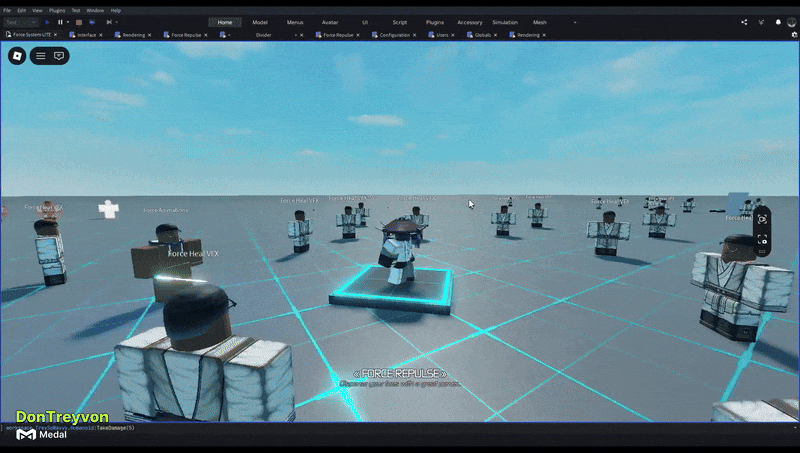Viewport: 800px width, 453px height.
Task: Open the notifications bell
Action: (x=778, y=21)
